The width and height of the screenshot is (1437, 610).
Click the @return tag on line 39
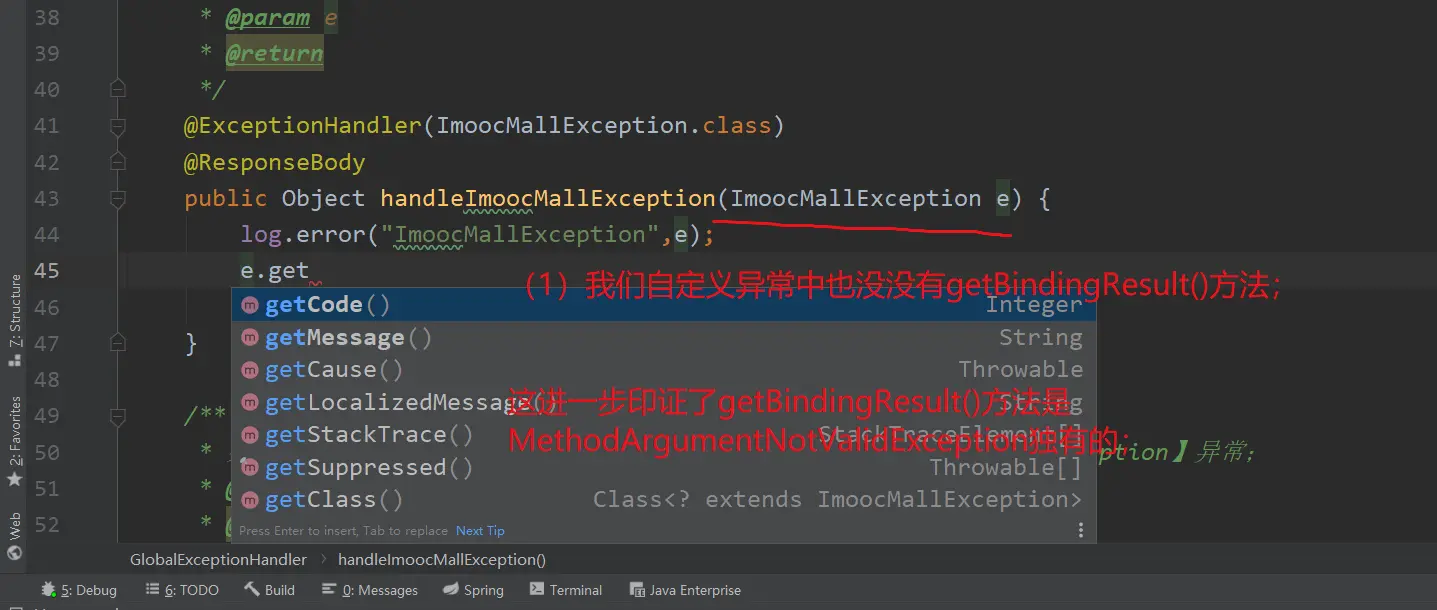coord(274,54)
